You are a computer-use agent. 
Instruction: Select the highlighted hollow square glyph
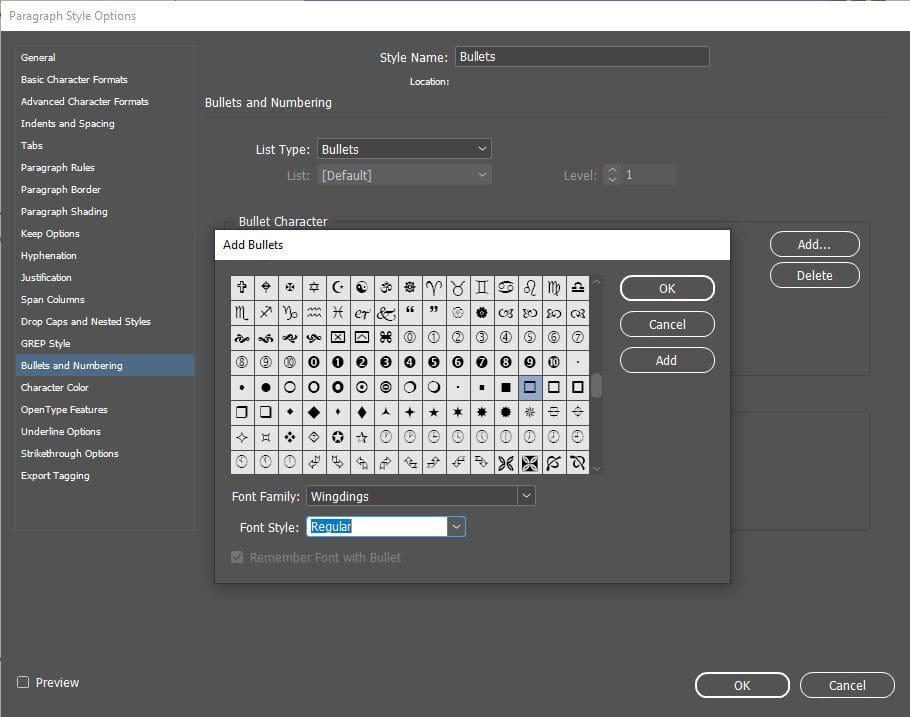pos(530,387)
